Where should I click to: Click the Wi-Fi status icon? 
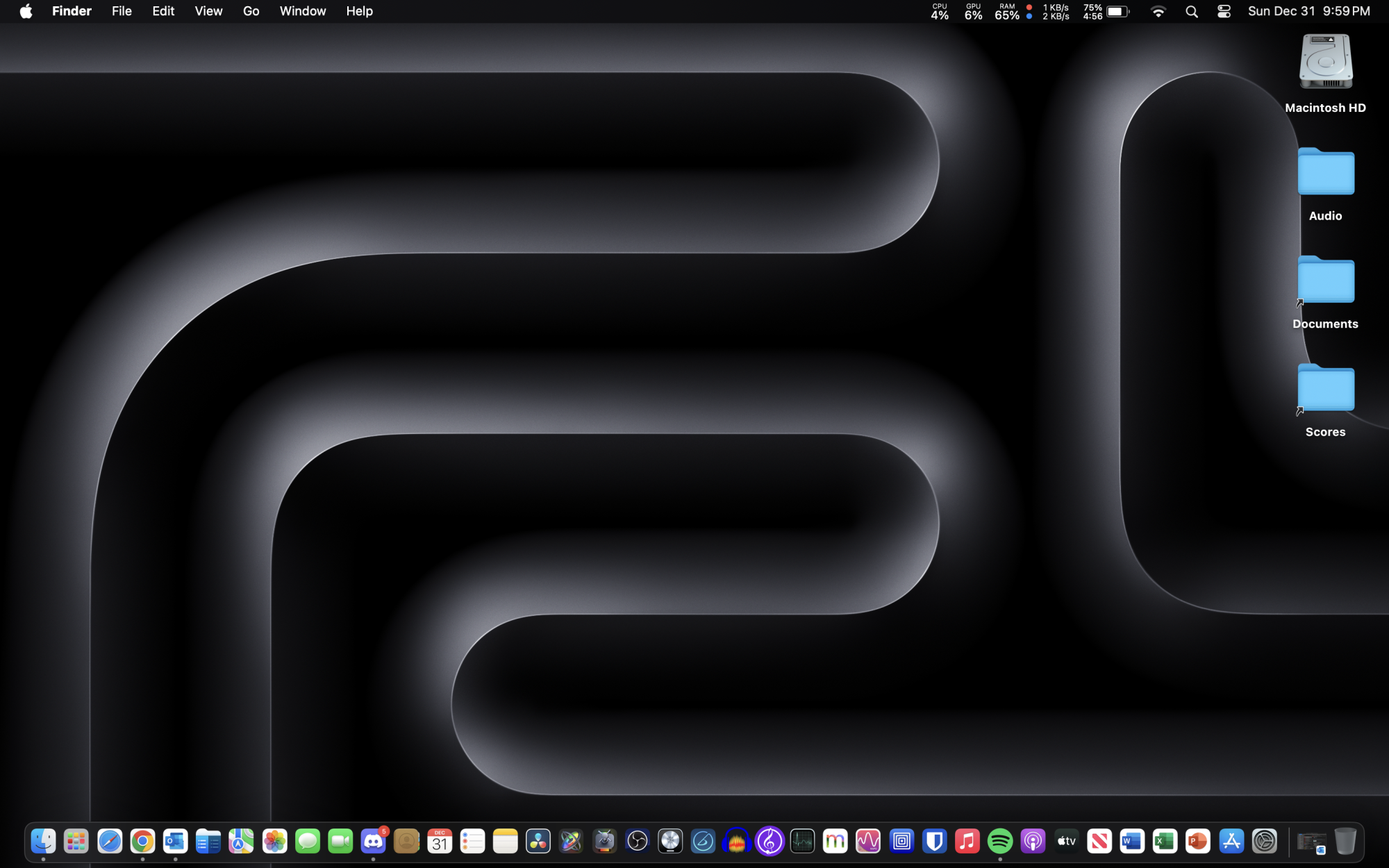click(x=1158, y=11)
